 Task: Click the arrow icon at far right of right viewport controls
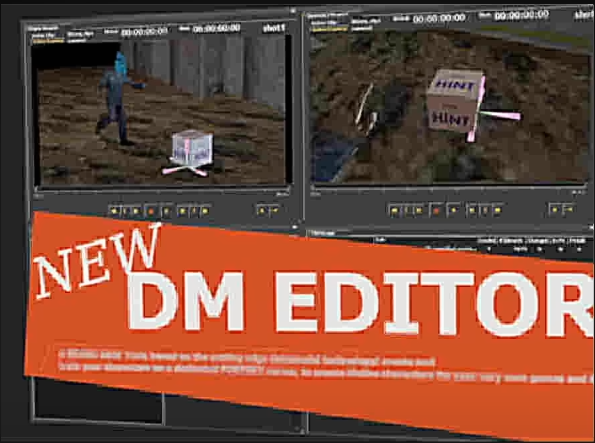point(569,208)
